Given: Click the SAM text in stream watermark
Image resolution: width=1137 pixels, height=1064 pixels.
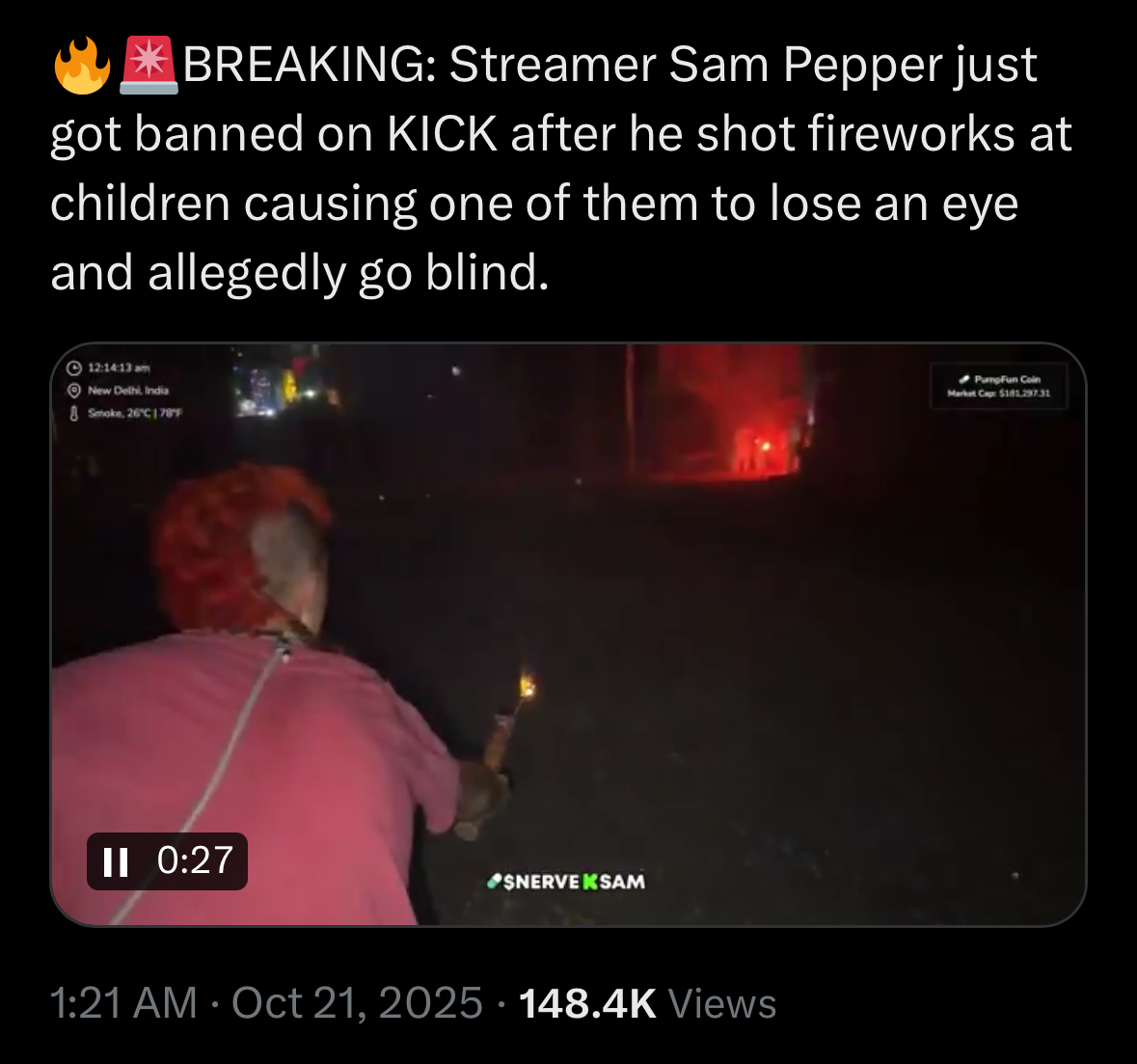Looking at the screenshot, I should pyautogui.click(x=622, y=882).
